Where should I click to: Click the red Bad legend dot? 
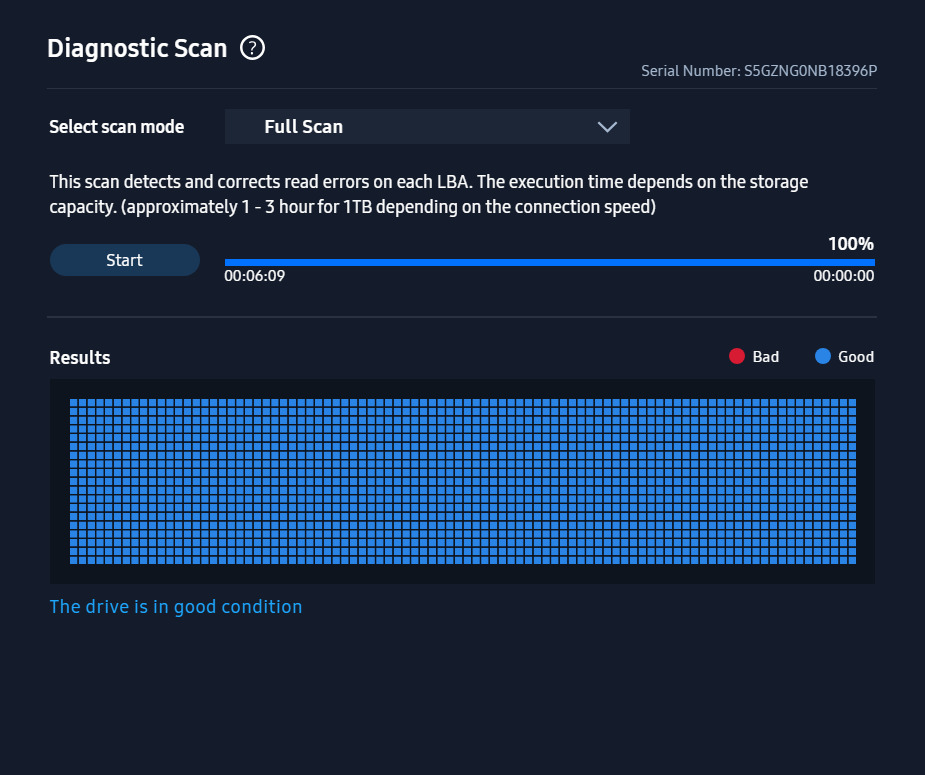(737, 356)
